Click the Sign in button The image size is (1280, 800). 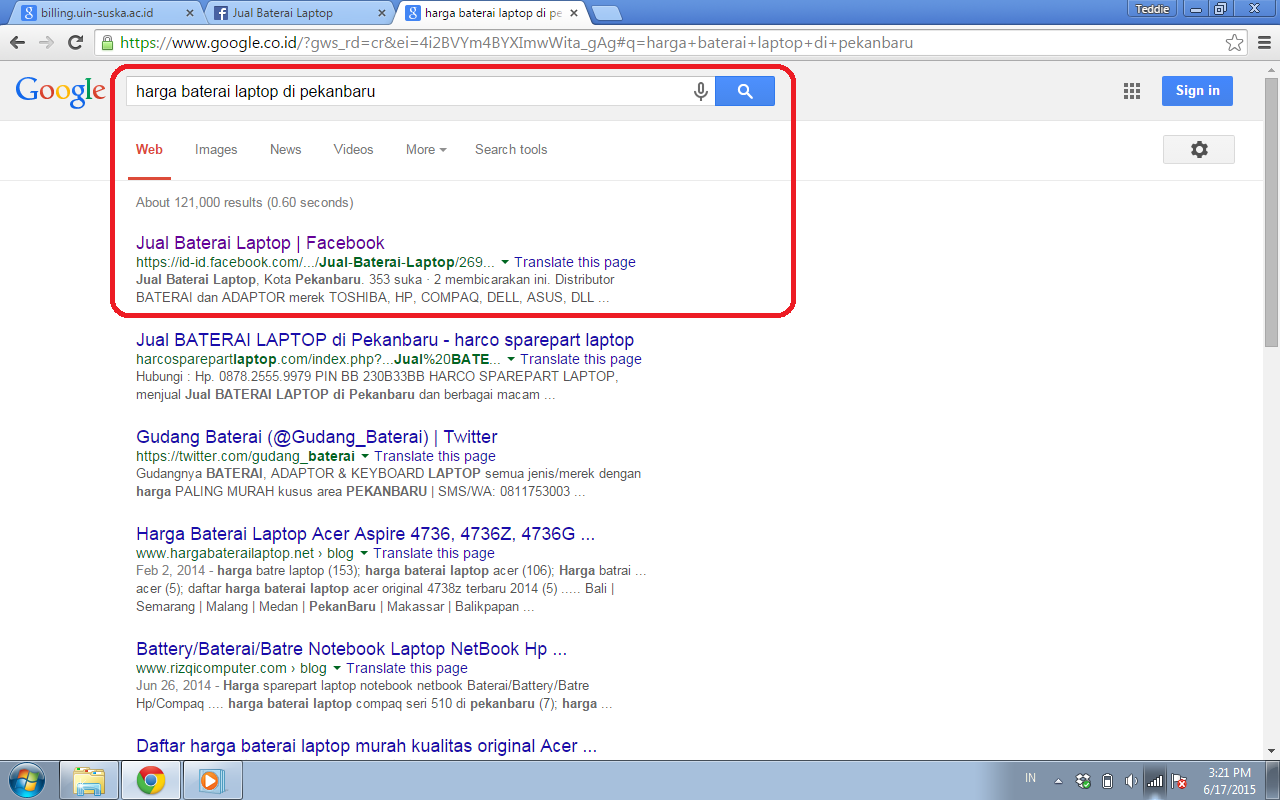1197,91
